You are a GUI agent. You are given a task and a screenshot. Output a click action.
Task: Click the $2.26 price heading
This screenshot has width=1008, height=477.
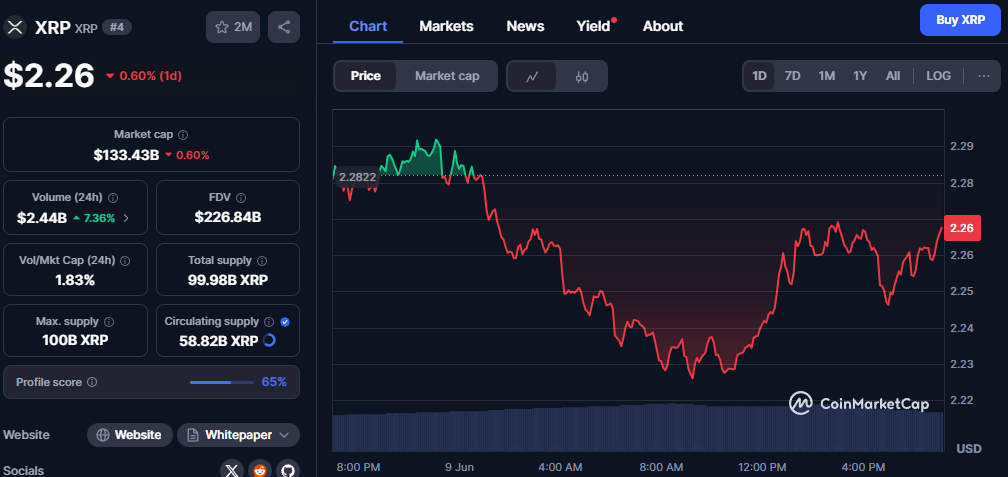49,76
